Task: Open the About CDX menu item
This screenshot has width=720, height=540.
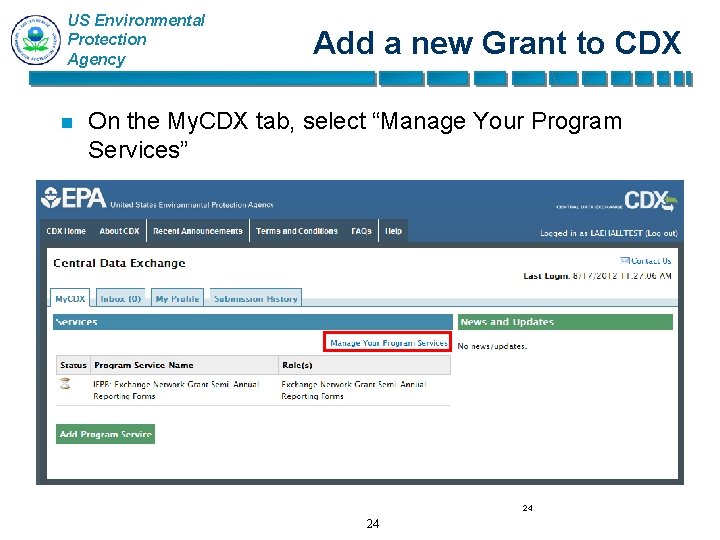Action: (x=119, y=231)
